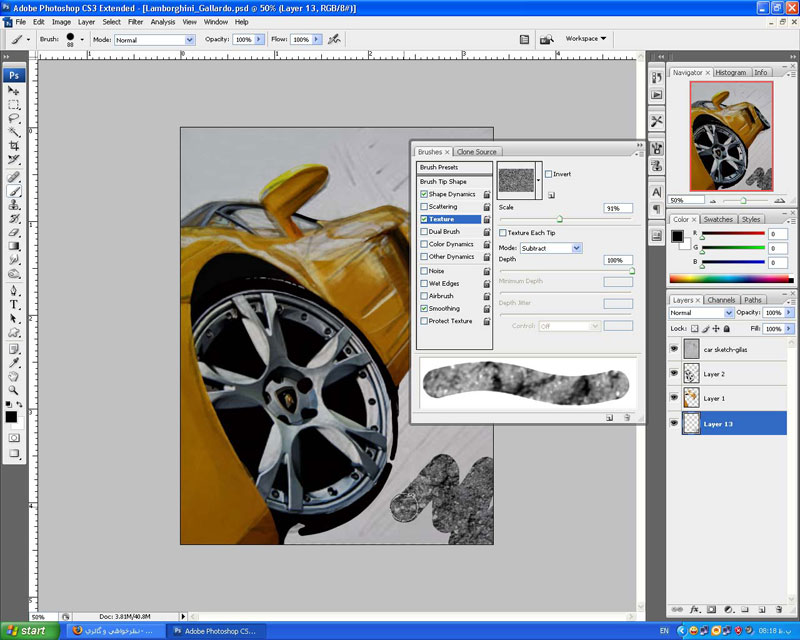Toggle Quick Mask mode icon
Image resolution: width=800 pixels, height=640 pixels.
pyautogui.click(x=14, y=438)
